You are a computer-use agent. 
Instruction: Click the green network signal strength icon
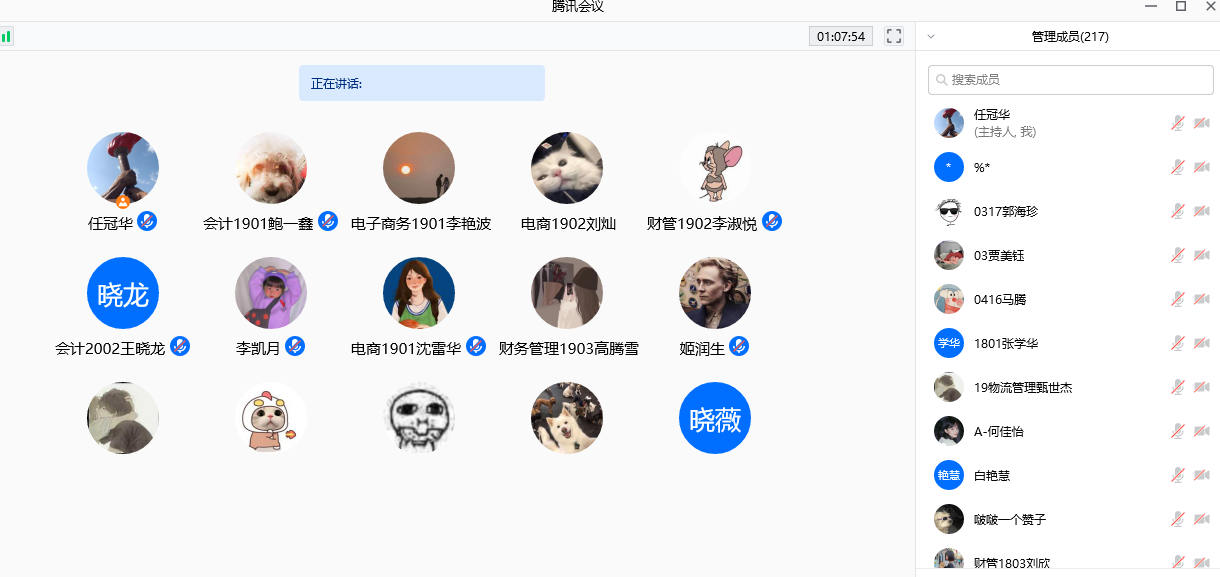click(x=6, y=36)
